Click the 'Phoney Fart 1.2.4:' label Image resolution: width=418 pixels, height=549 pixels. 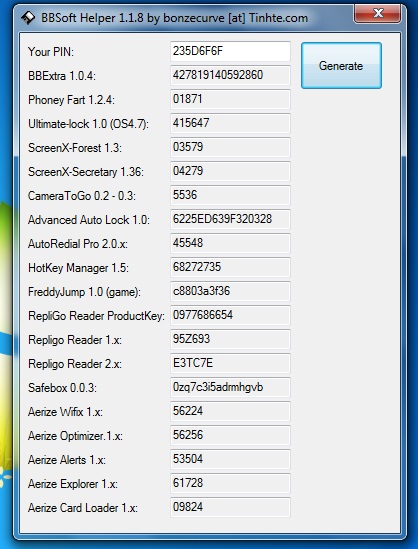click(x=71, y=100)
